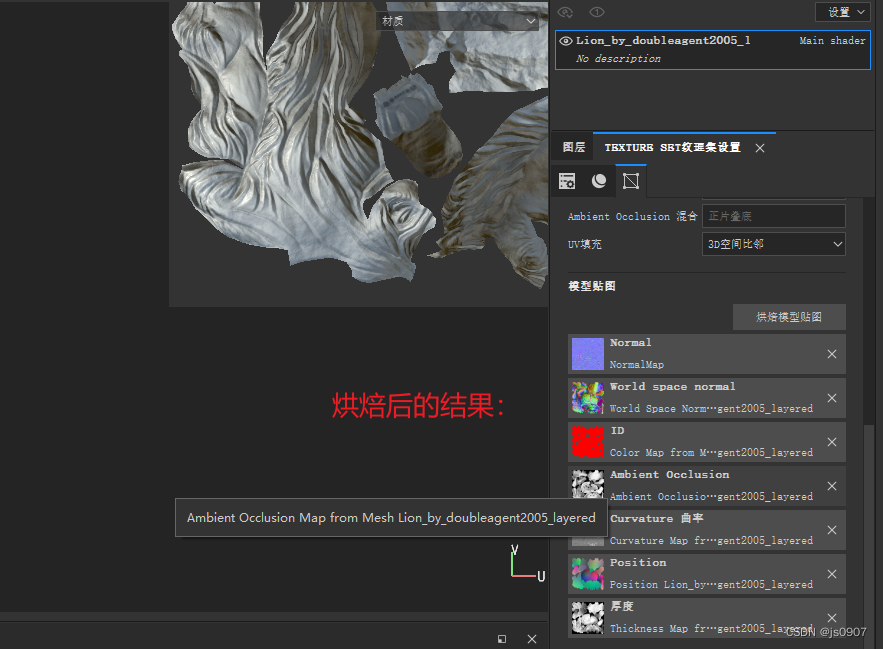The width and height of the screenshot is (883, 649).
Task: Remove the Curvature 曲率 map entry
Action: click(x=831, y=530)
